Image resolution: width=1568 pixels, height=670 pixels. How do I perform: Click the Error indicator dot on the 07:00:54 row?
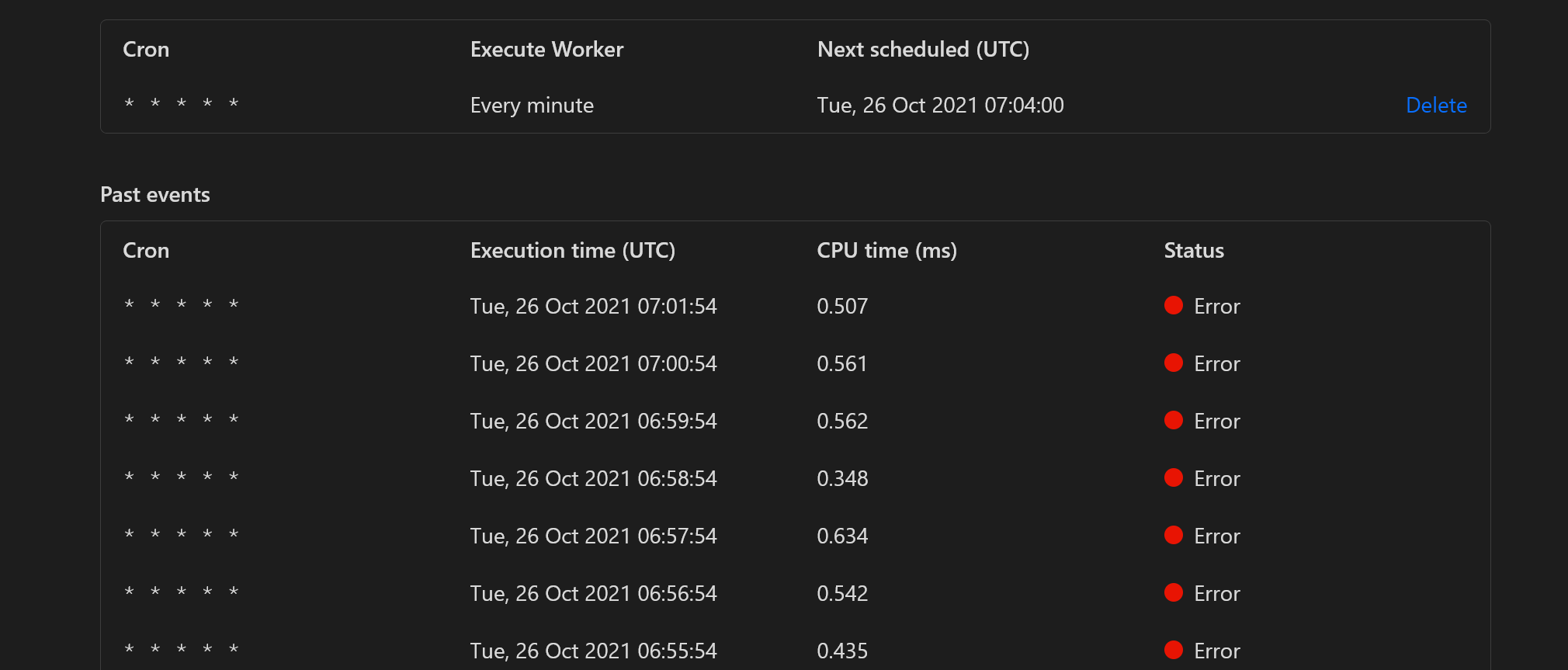point(1173,362)
